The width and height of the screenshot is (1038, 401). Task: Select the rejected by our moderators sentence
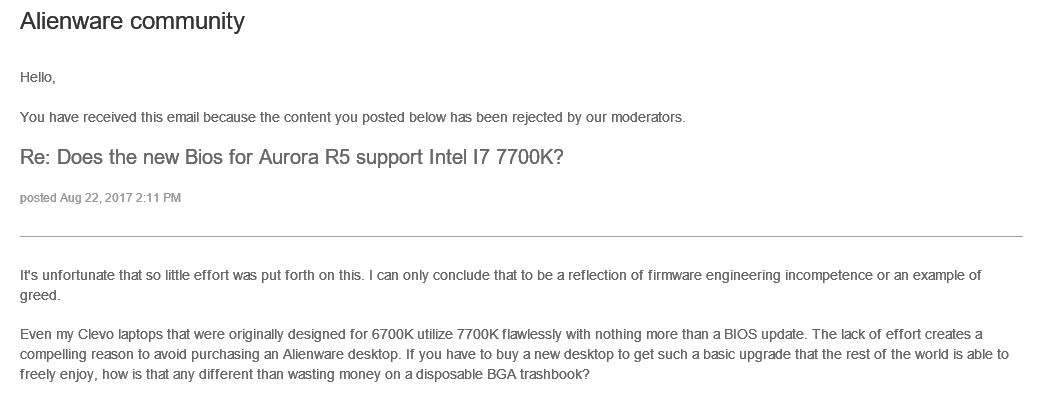pos(352,118)
